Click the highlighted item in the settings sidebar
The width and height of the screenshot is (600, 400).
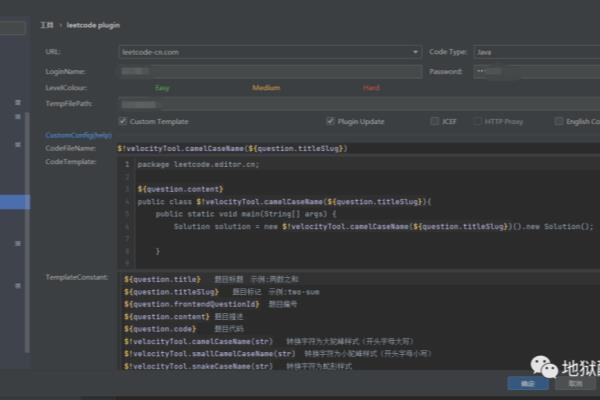point(15,202)
